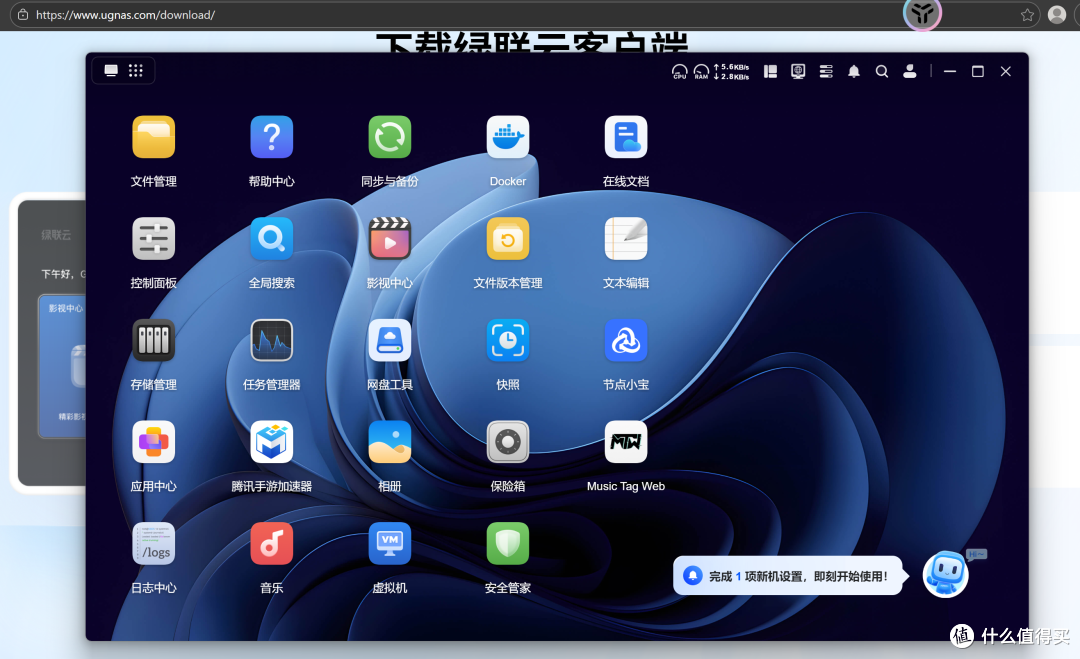1080x659 pixels.
Task: Click the RAM usage gauge
Action: [x=701, y=72]
